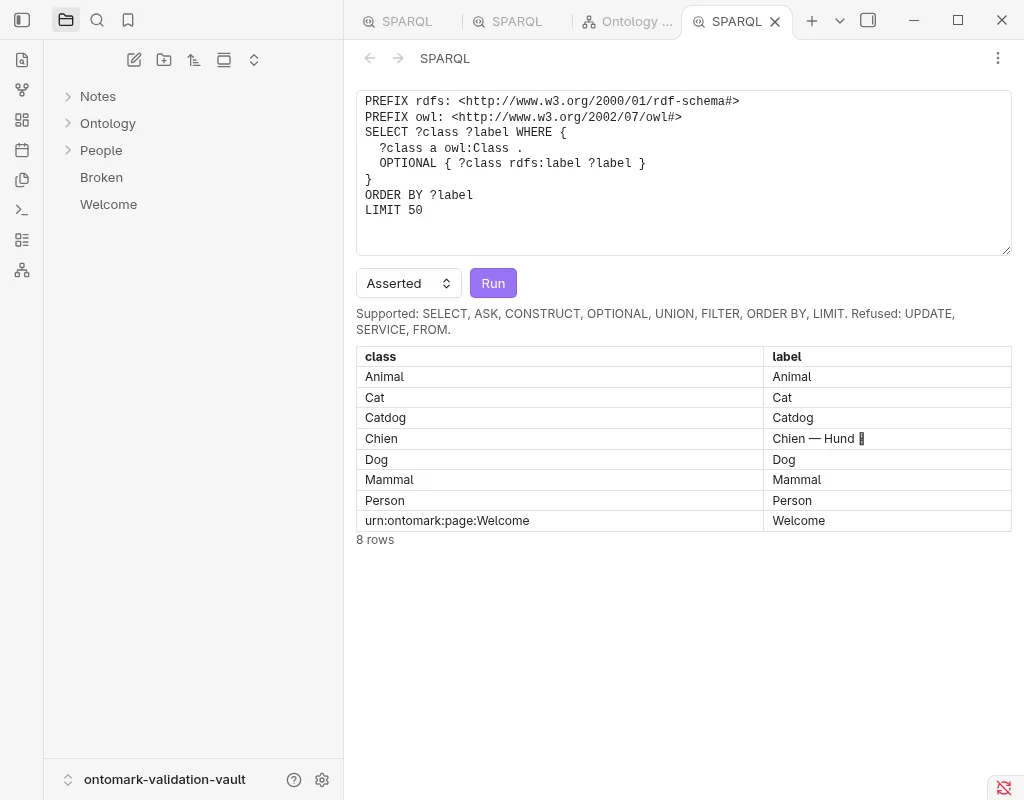Open daily note calendar icon
The width and height of the screenshot is (1024, 800).
coord(22,150)
